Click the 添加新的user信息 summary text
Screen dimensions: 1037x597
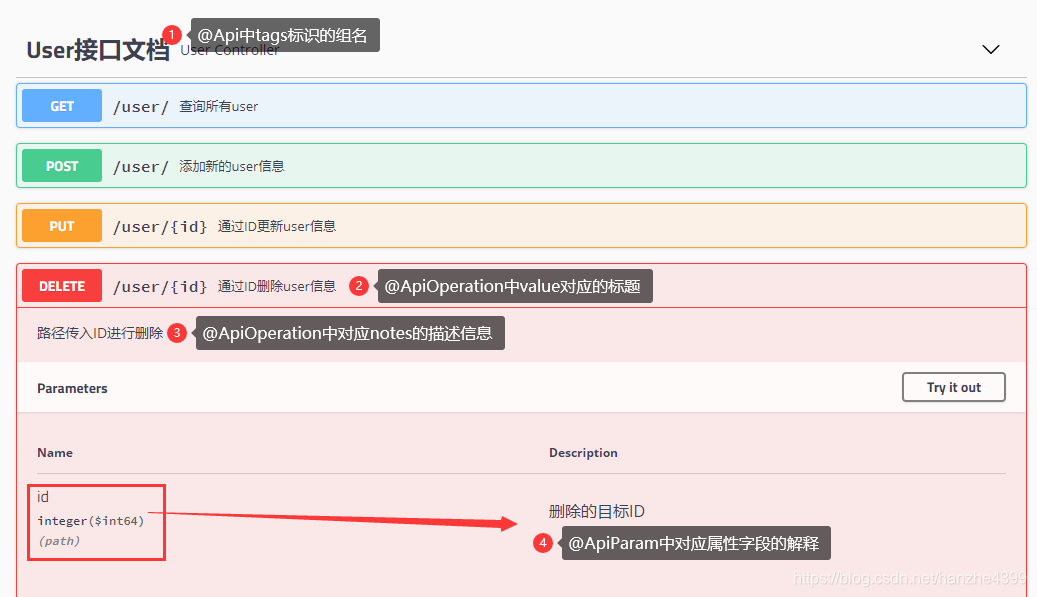coord(231,167)
